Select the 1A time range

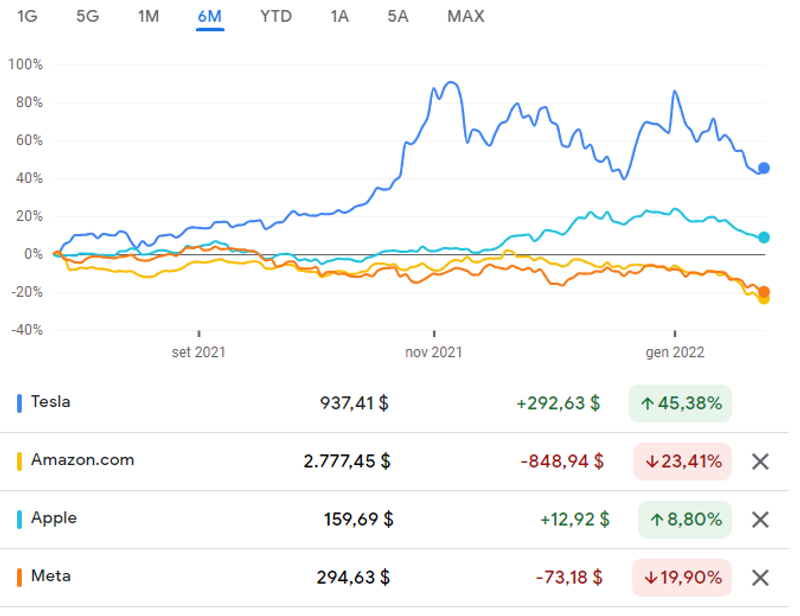[x=340, y=16]
